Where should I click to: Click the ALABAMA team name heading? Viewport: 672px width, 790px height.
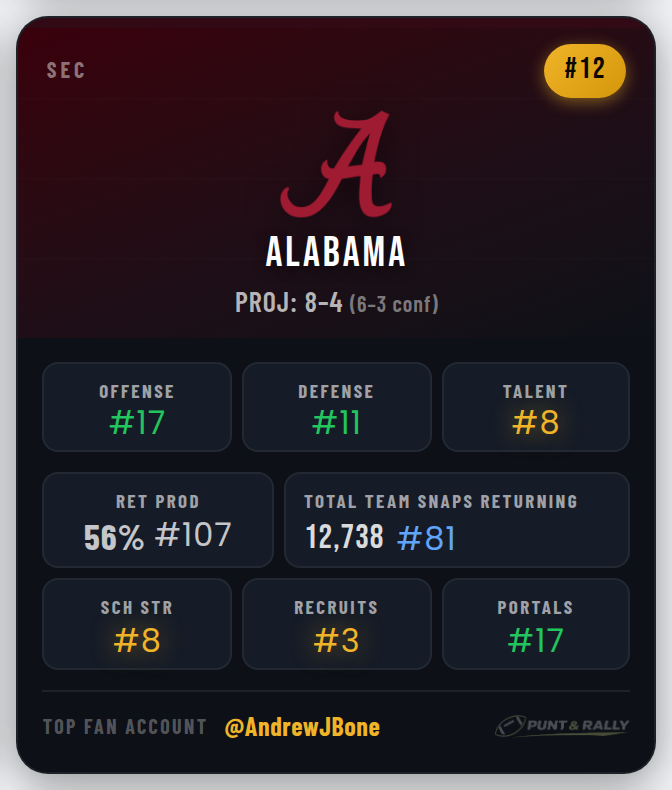tap(336, 252)
